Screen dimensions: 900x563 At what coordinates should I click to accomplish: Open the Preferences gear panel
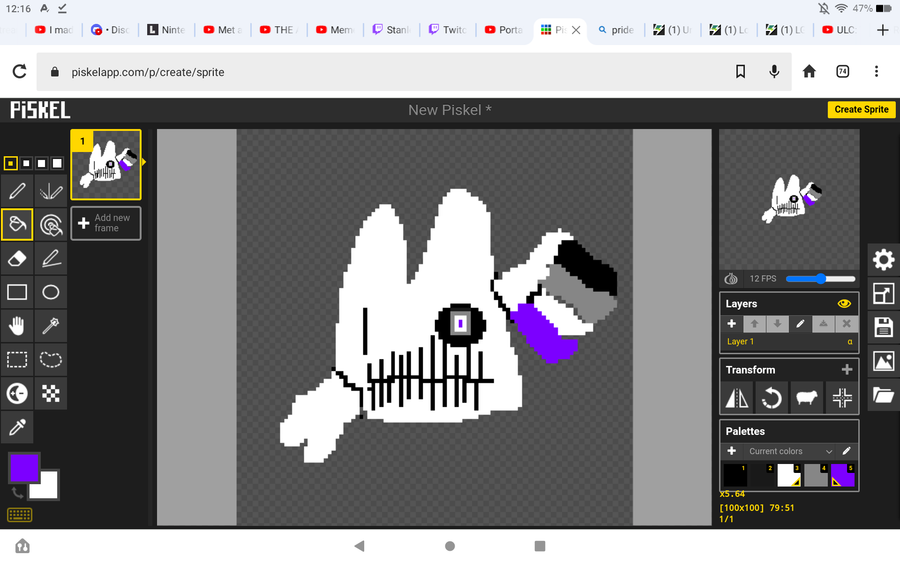(883, 260)
